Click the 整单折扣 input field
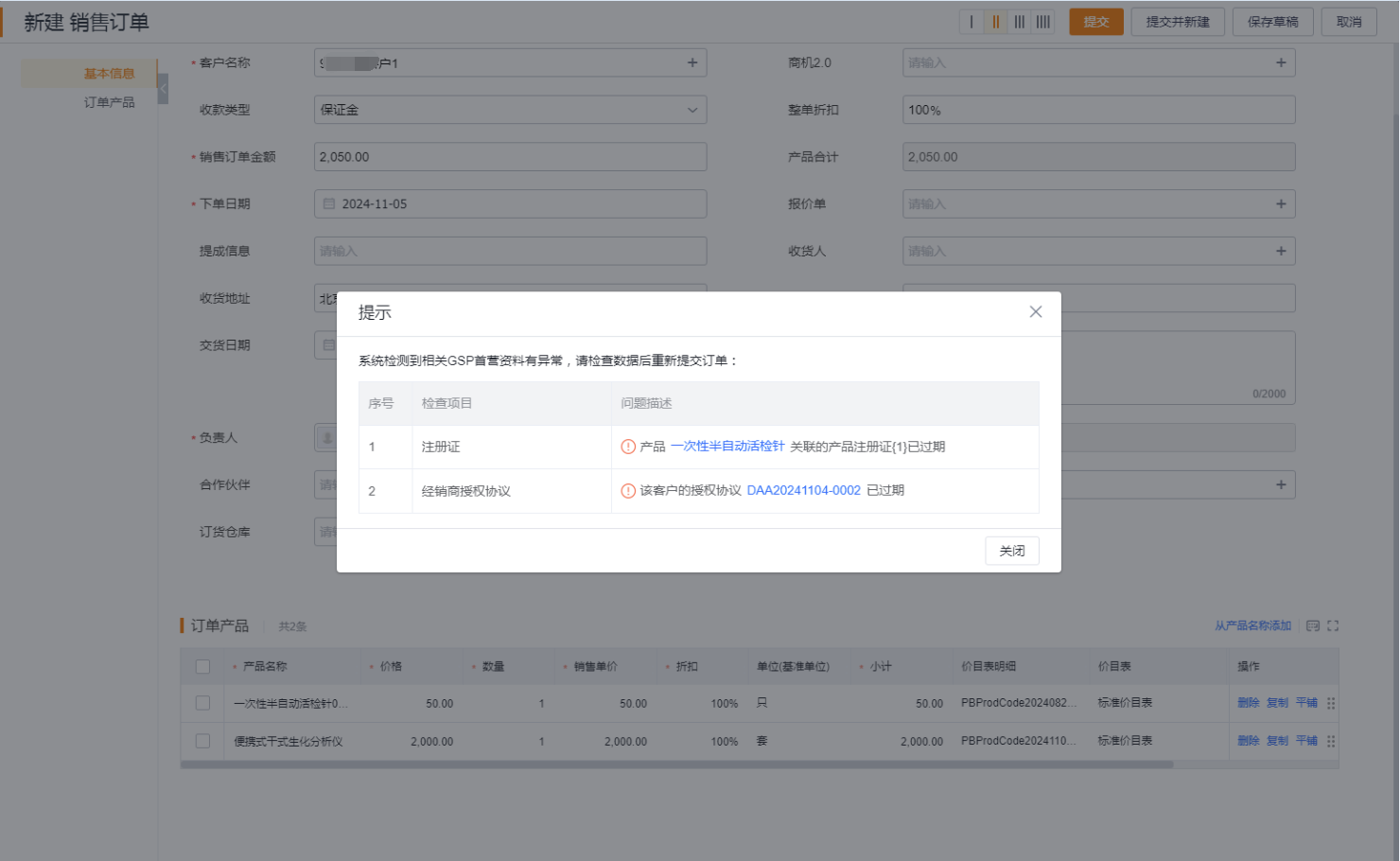The width and height of the screenshot is (1400, 861). tap(1099, 110)
